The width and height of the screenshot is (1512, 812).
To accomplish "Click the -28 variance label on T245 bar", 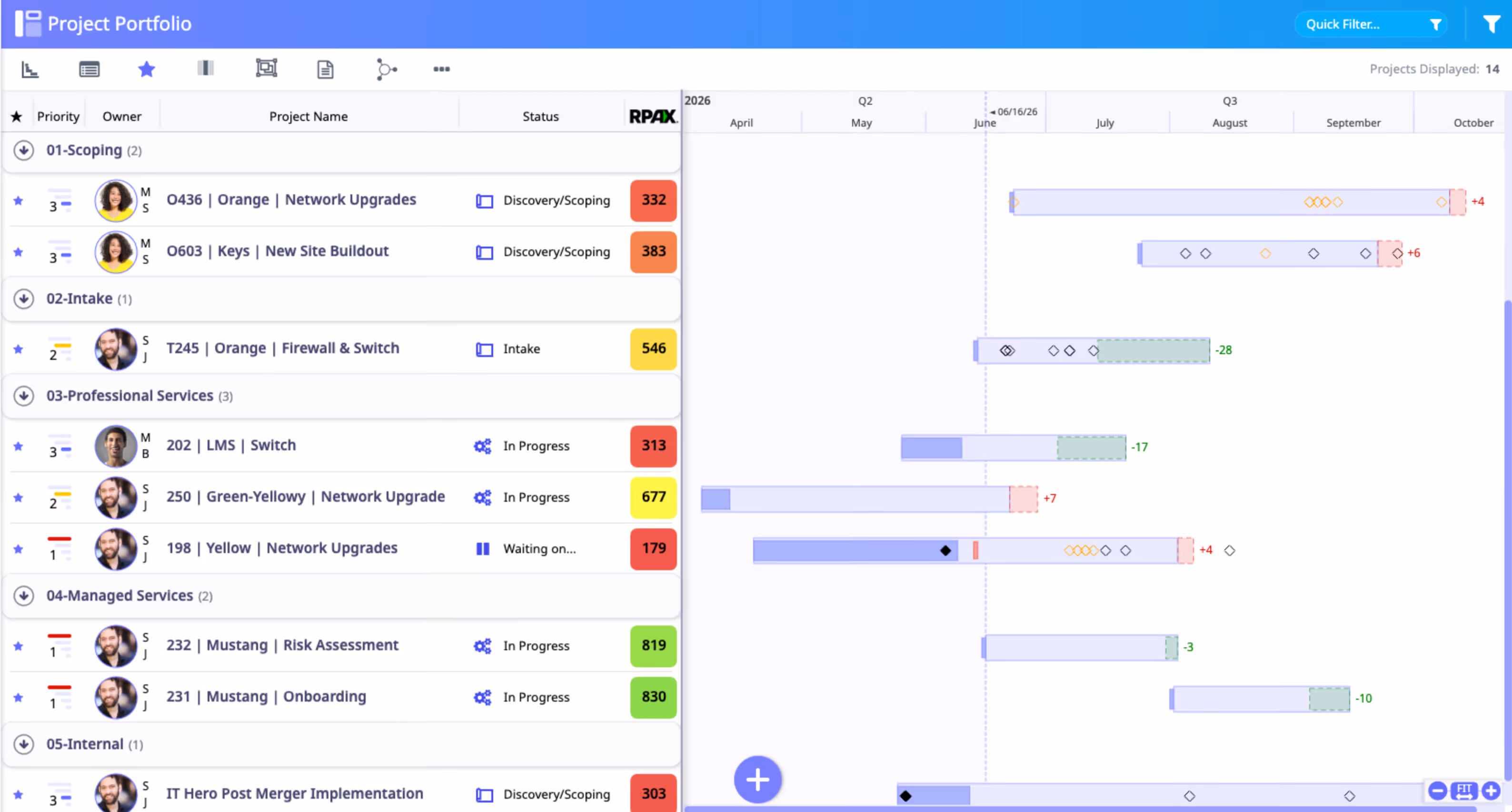I will point(1224,350).
